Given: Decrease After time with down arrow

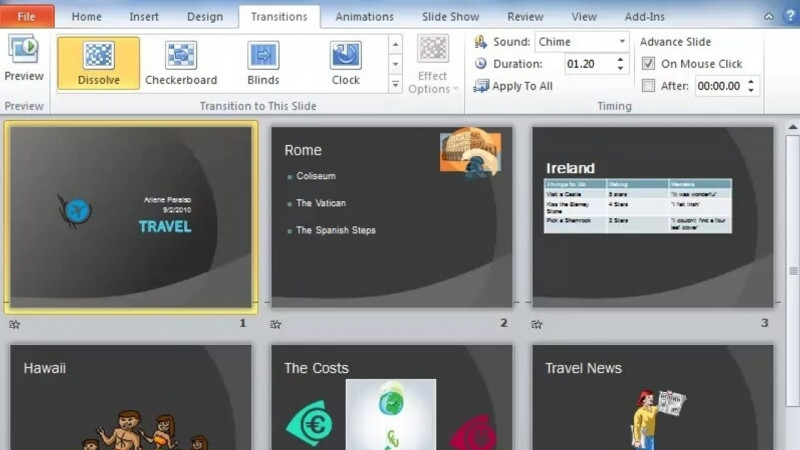Looking at the screenshot, I should pos(751,90).
